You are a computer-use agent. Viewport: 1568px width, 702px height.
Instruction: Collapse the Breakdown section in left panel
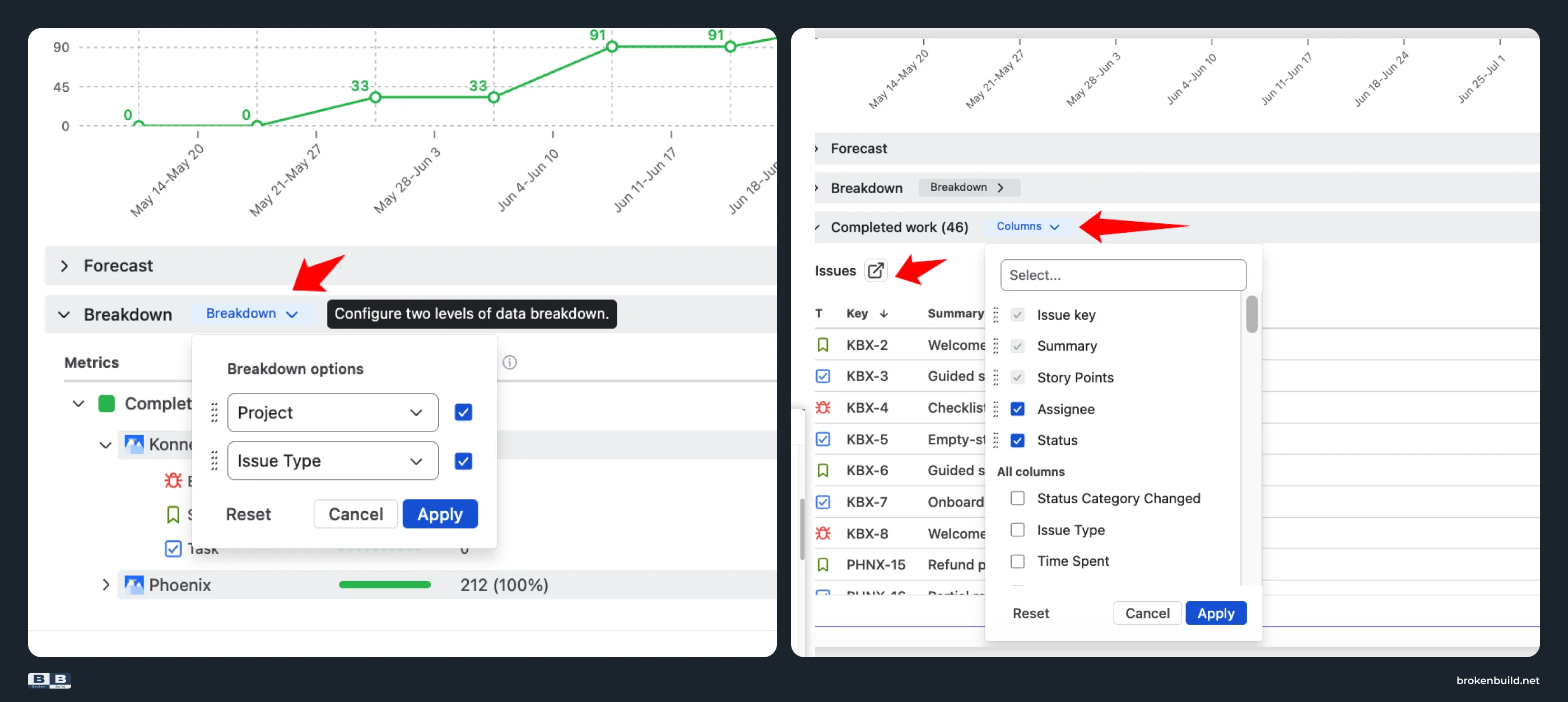(64, 315)
